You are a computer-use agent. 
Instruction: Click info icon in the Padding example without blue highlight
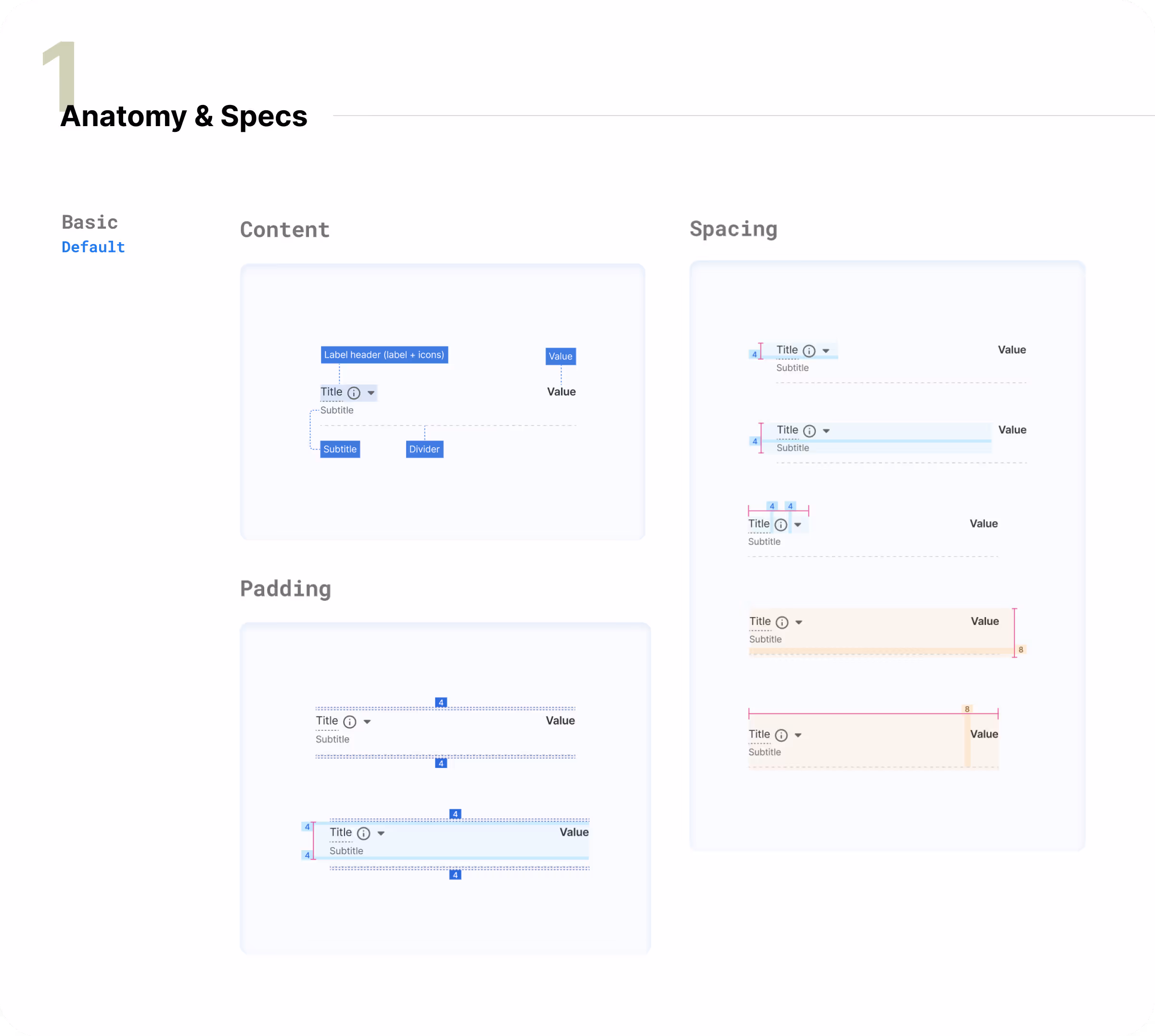point(350,722)
